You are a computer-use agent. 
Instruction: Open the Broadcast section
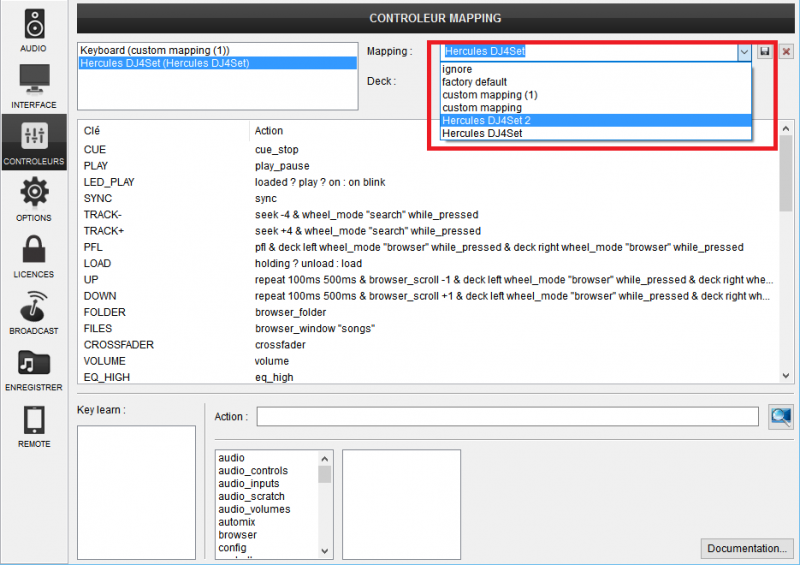[34, 311]
